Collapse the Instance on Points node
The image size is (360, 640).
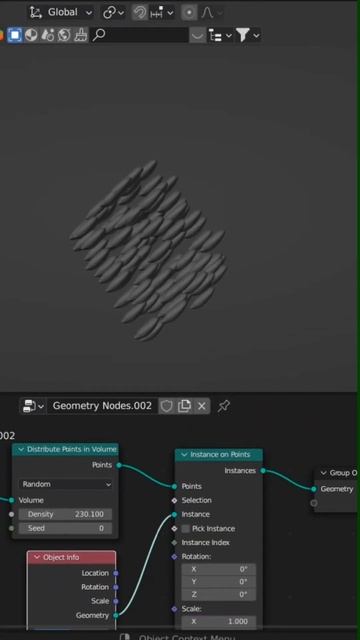(x=184, y=455)
